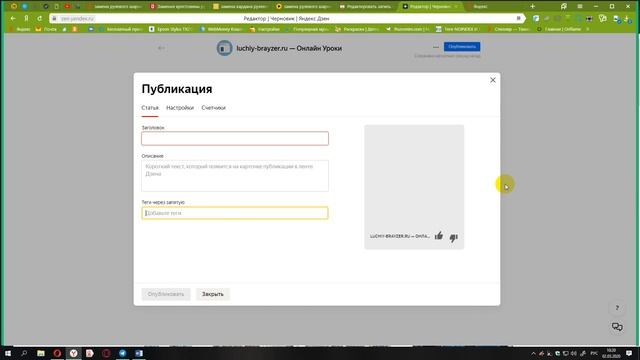Click the luchiy-brayzer.ru channel avatar
This screenshot has height=360, width=640.
click(224, 48)
